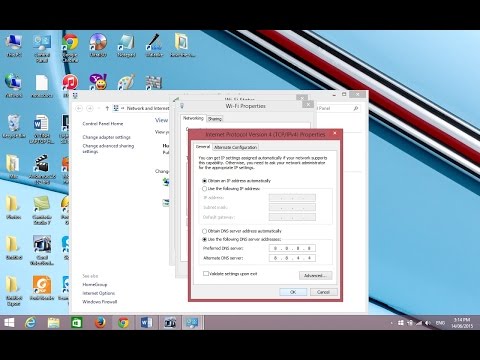Open Control Panel Home link
The height and width of the screenshot is (360, 480).
[x=103, y=124]
